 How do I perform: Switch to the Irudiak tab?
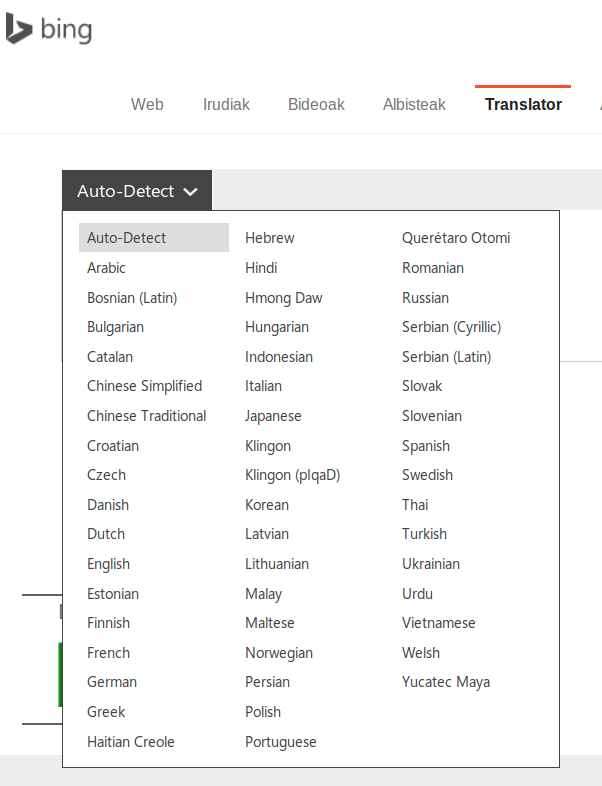[226, 104]
